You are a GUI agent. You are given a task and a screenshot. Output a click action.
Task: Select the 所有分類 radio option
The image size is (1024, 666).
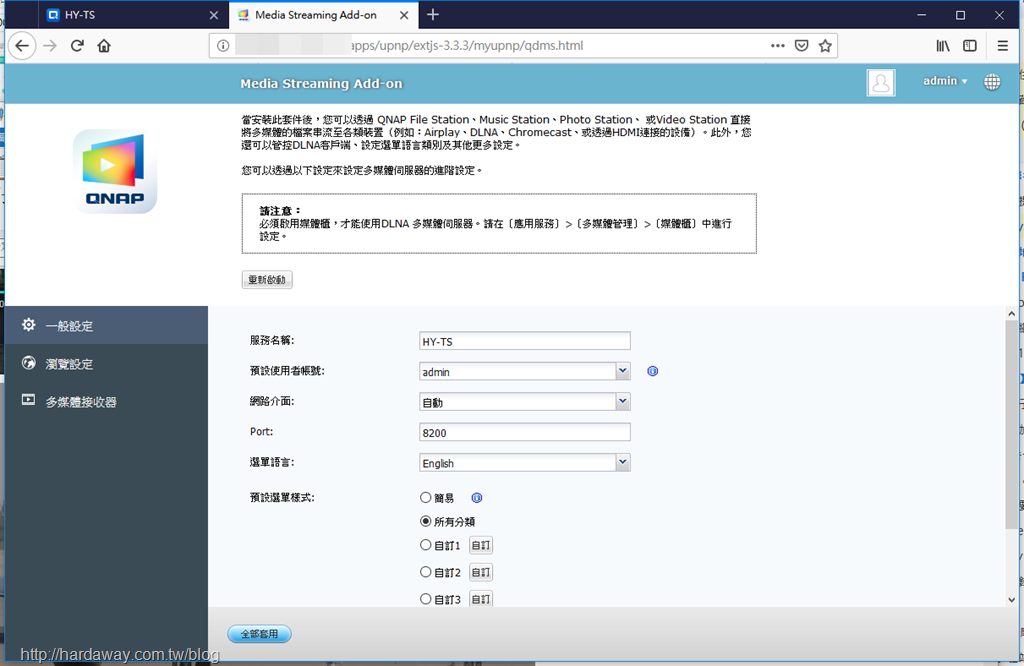(x=426, y=521)
